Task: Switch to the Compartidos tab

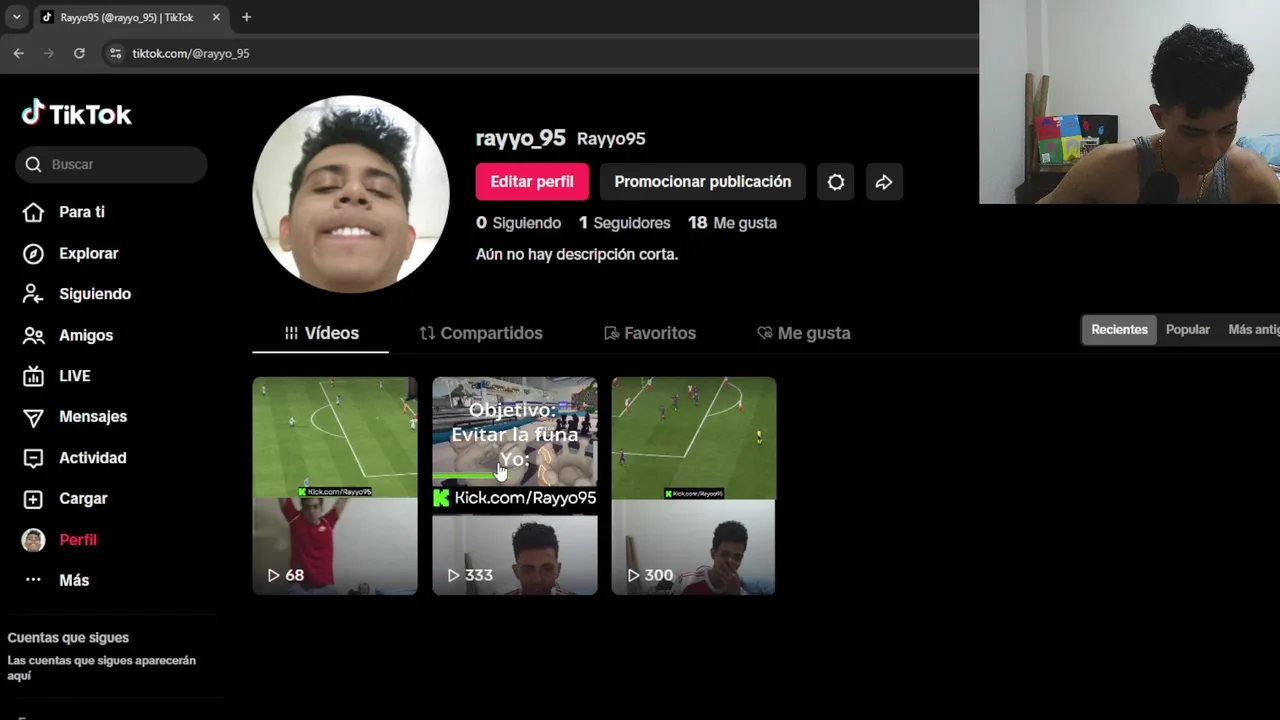Action: tap(481, 333)
